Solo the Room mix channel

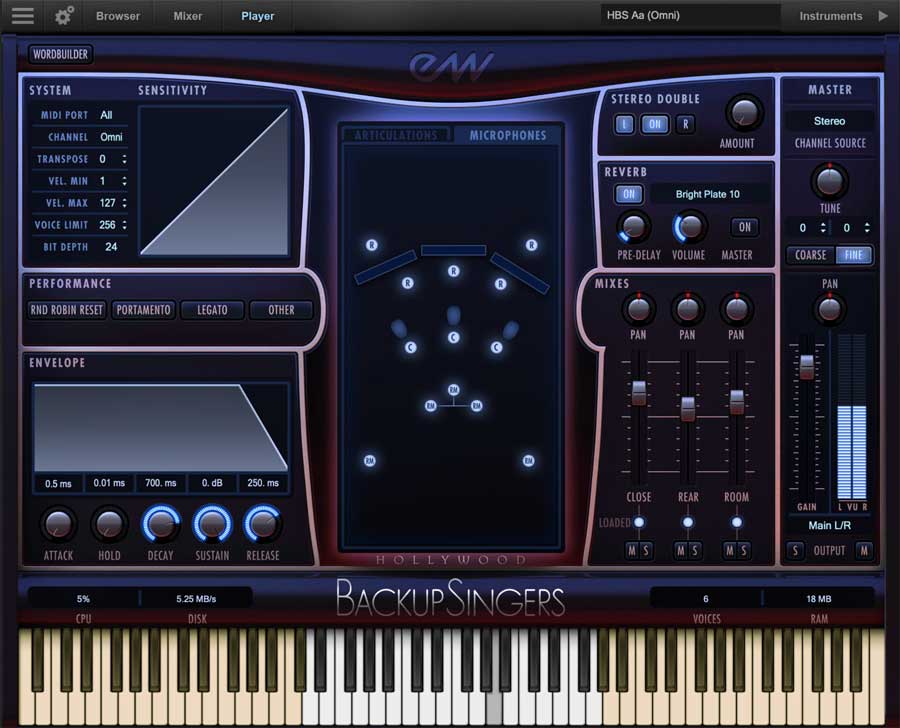[744, 551]
